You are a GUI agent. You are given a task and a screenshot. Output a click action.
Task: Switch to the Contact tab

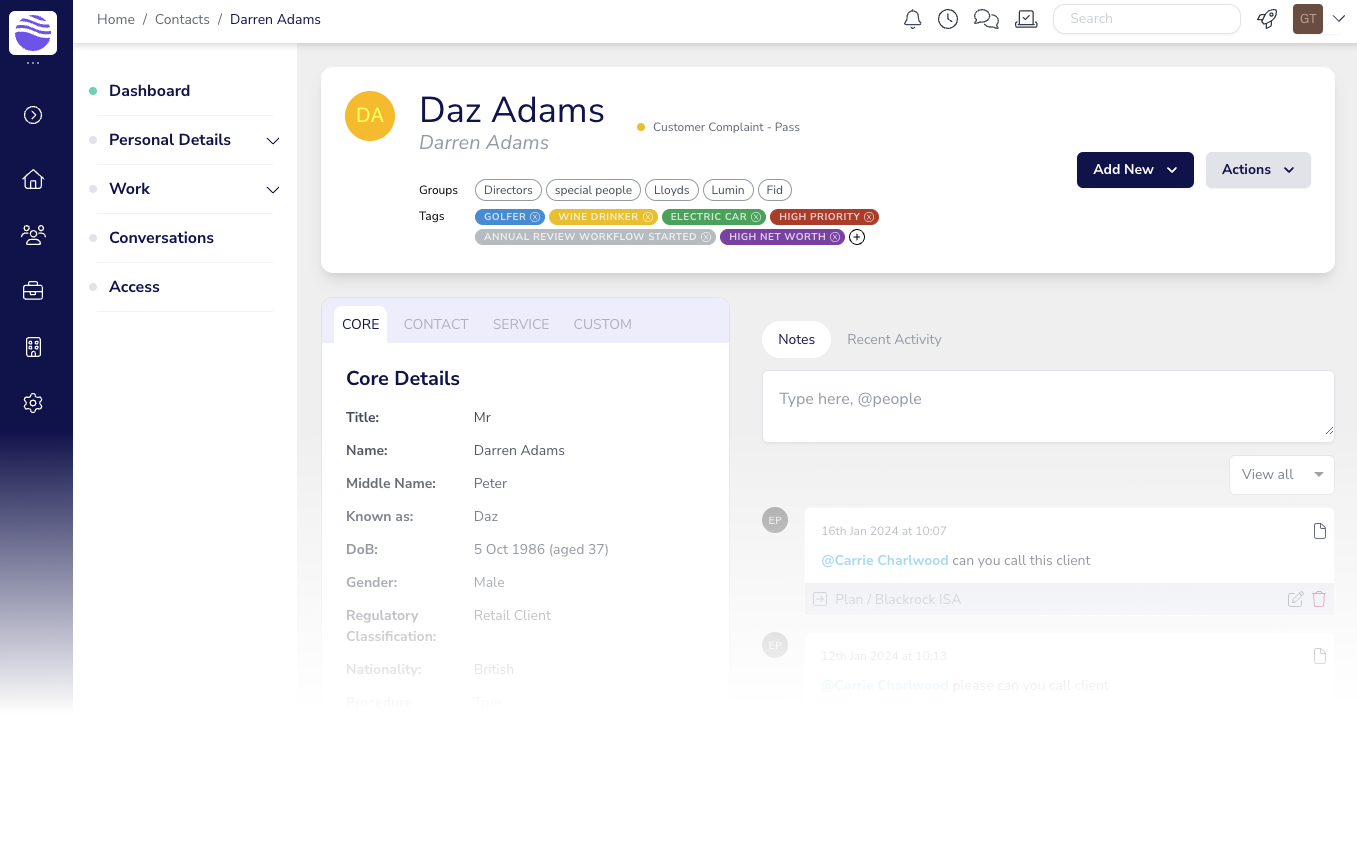click(435, 324)
